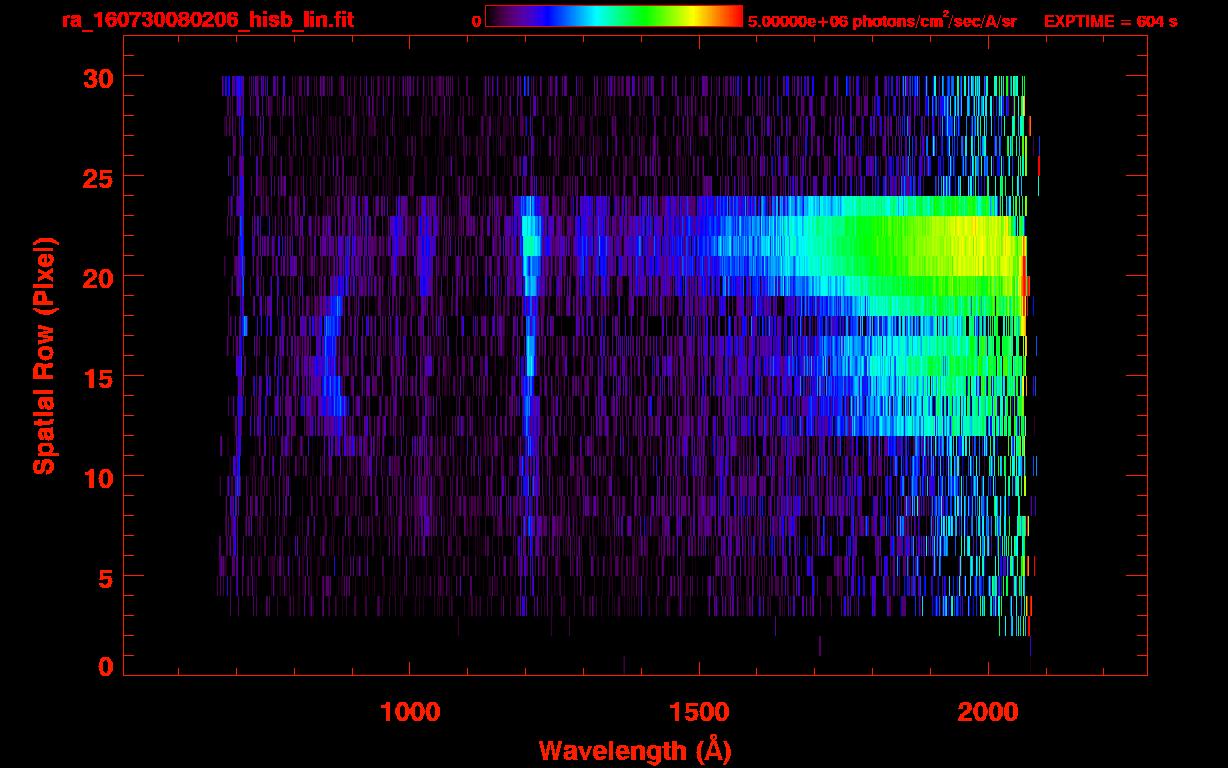This screenshot has height=768, width=1228.
Task: Select the color bar minimum label 0
Action: [476, 19]
